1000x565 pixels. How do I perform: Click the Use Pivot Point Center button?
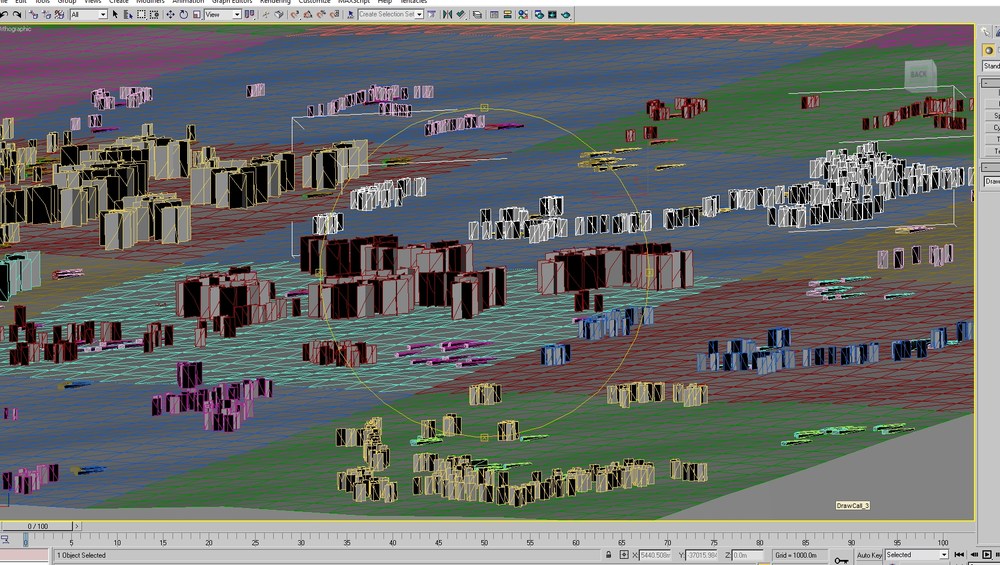249,14
